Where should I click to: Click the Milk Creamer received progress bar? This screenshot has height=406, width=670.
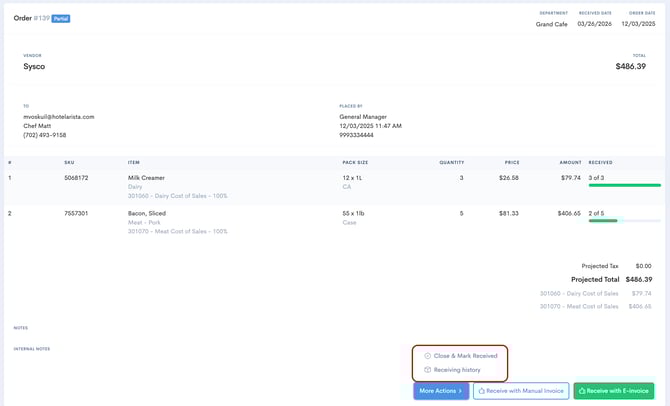624,185
